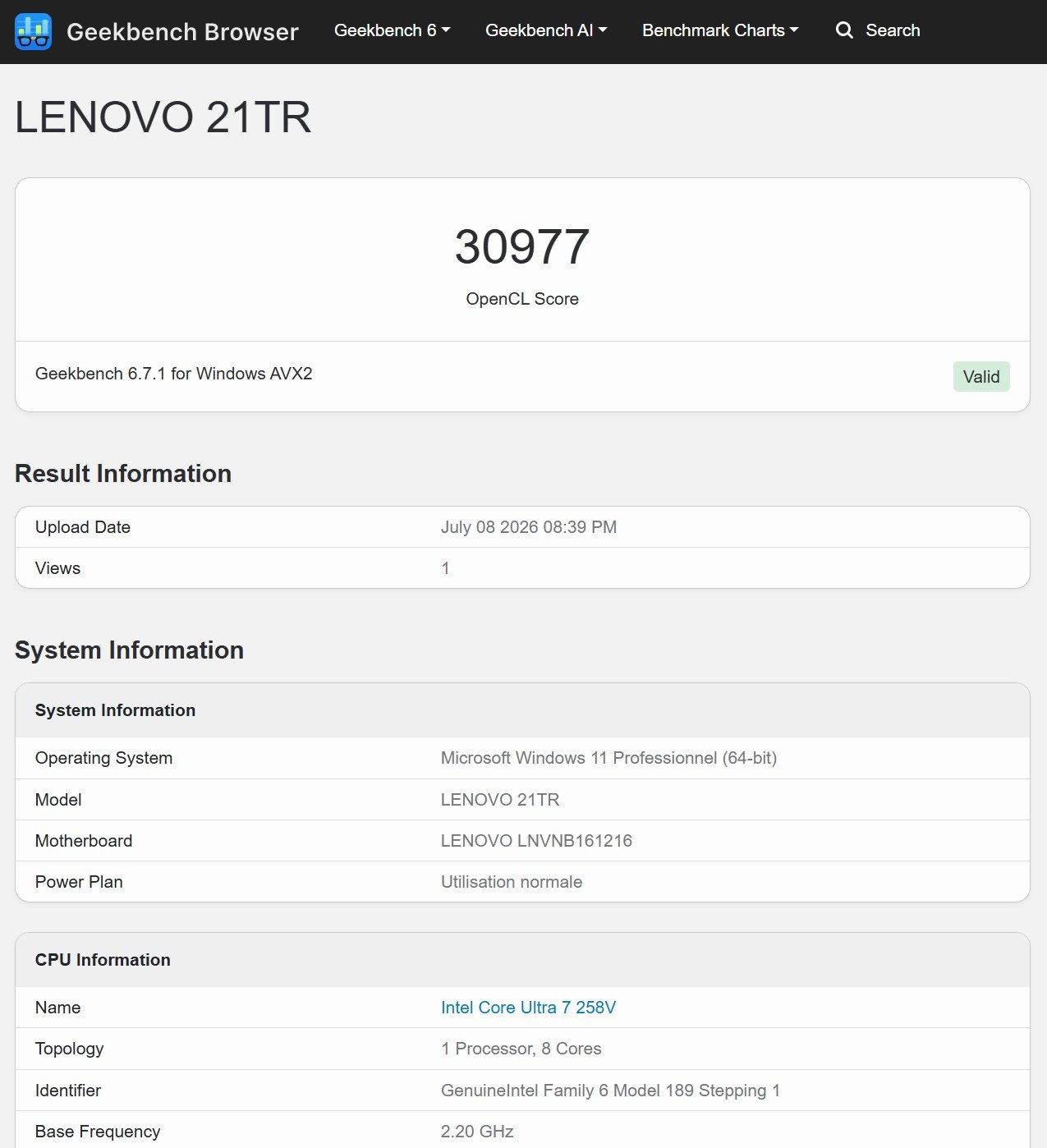Select the Utilisation normale value
This screenshot has width=1047, height=1148.
[512, 882]
